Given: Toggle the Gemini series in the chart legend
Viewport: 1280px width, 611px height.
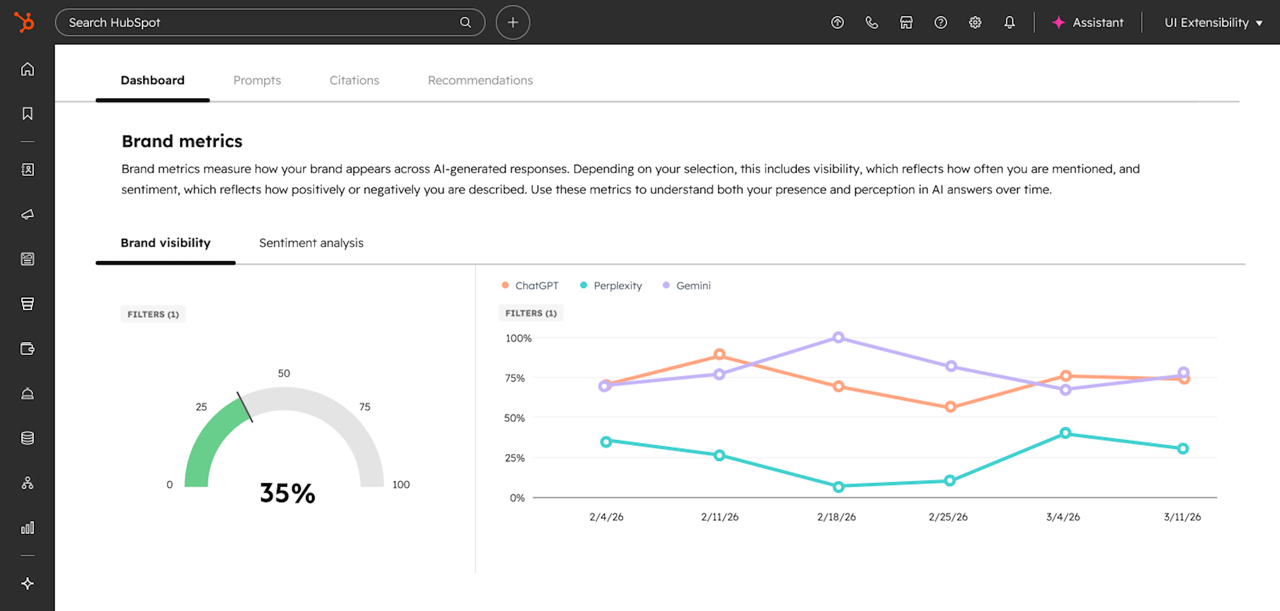Looking at the screenshot, I should [687, 285].
